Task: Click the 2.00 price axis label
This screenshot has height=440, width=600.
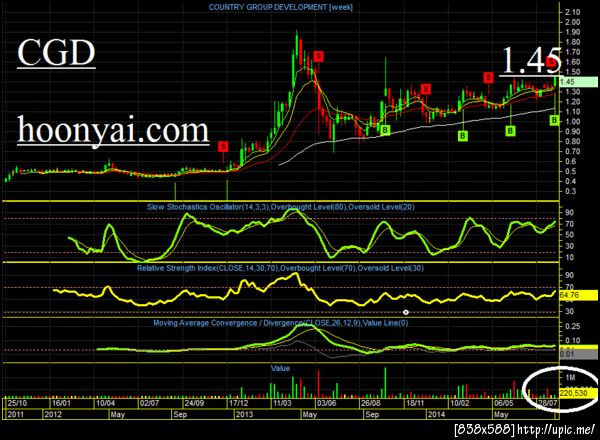Action: [x=572, y=22]
